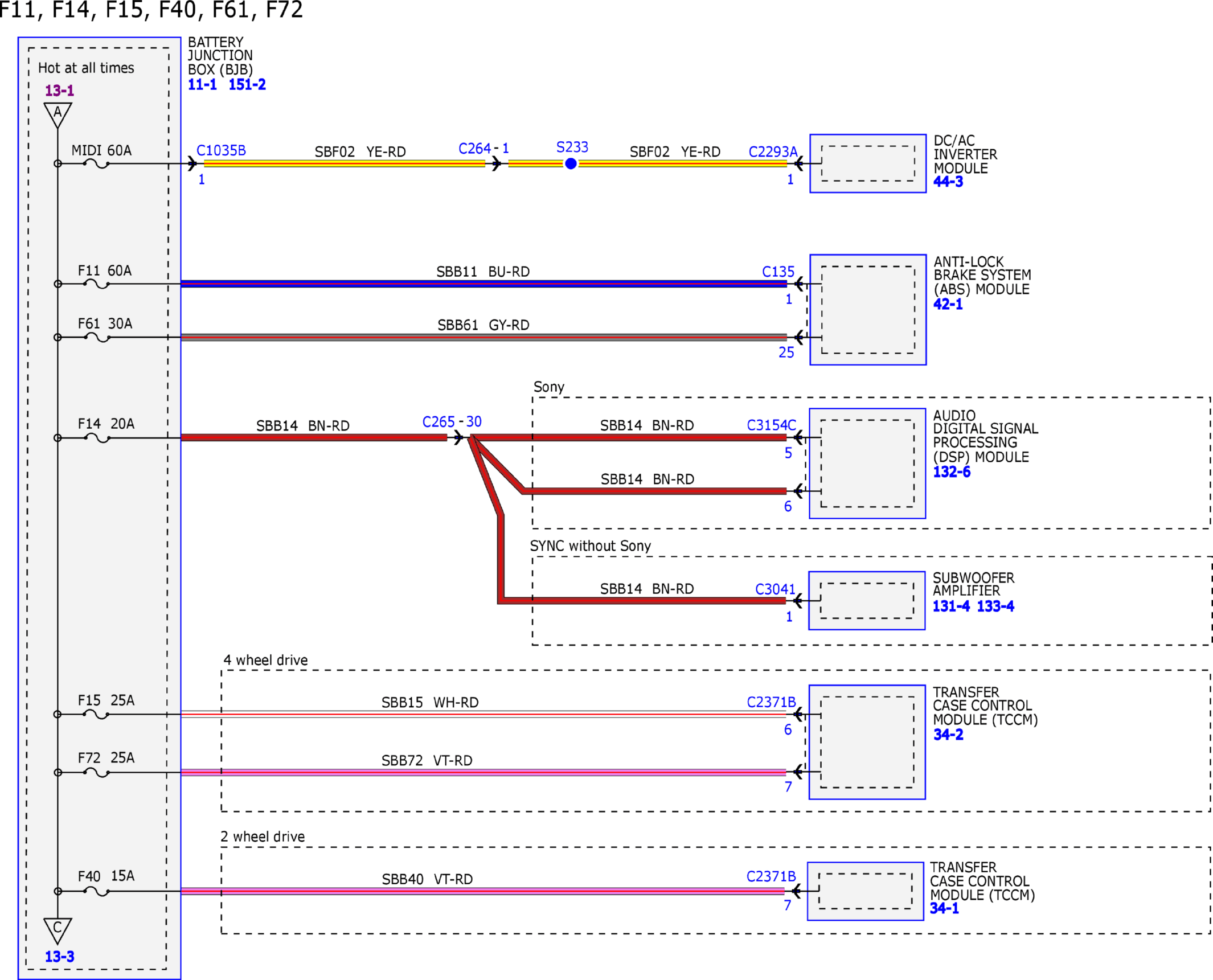Click the F61 30A fuse symbol
This screenshot has height=980, width=1213.
click(x=96, y=338)
